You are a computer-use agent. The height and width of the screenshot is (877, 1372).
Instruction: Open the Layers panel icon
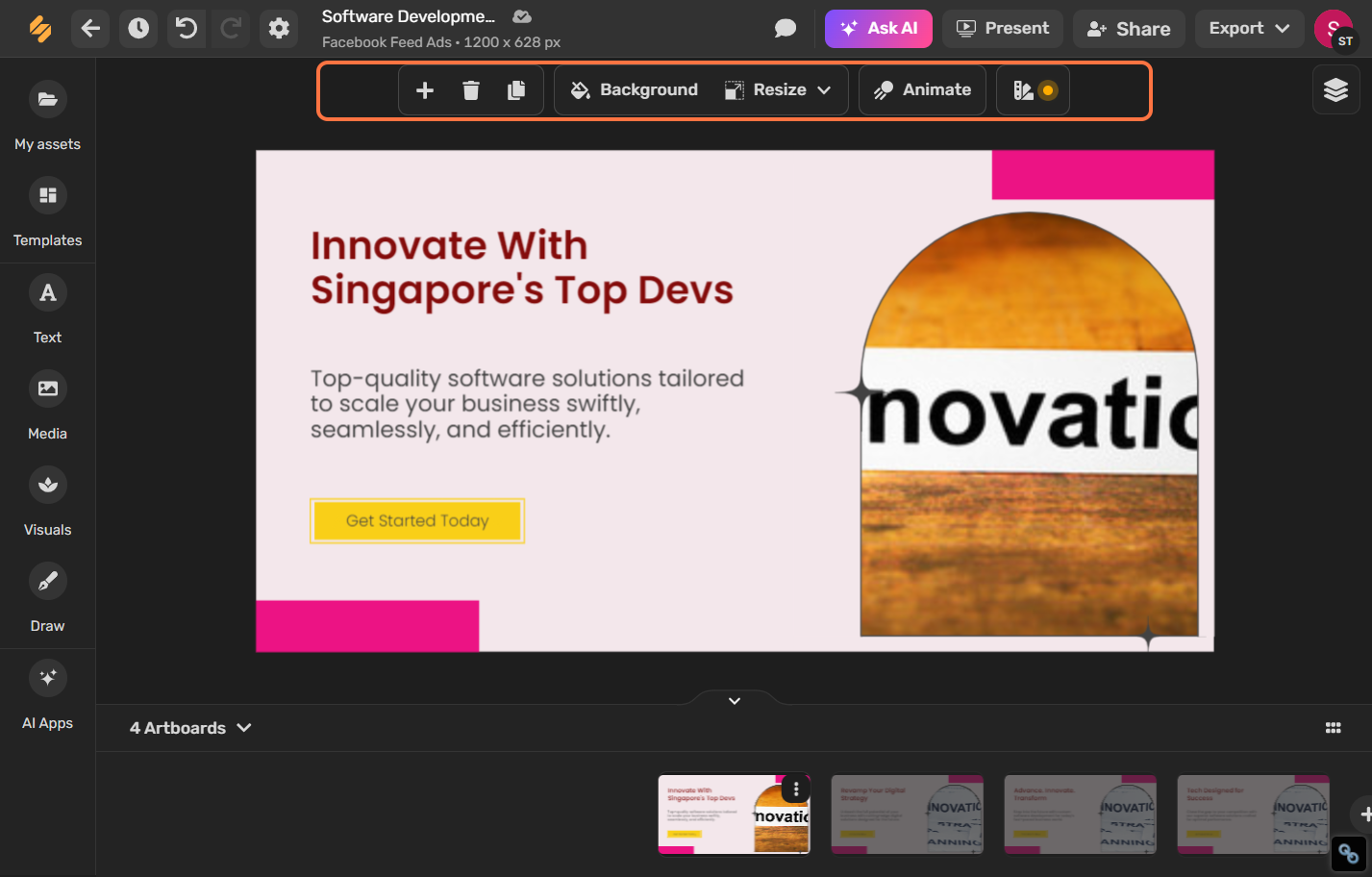[x=1335, y=88]
